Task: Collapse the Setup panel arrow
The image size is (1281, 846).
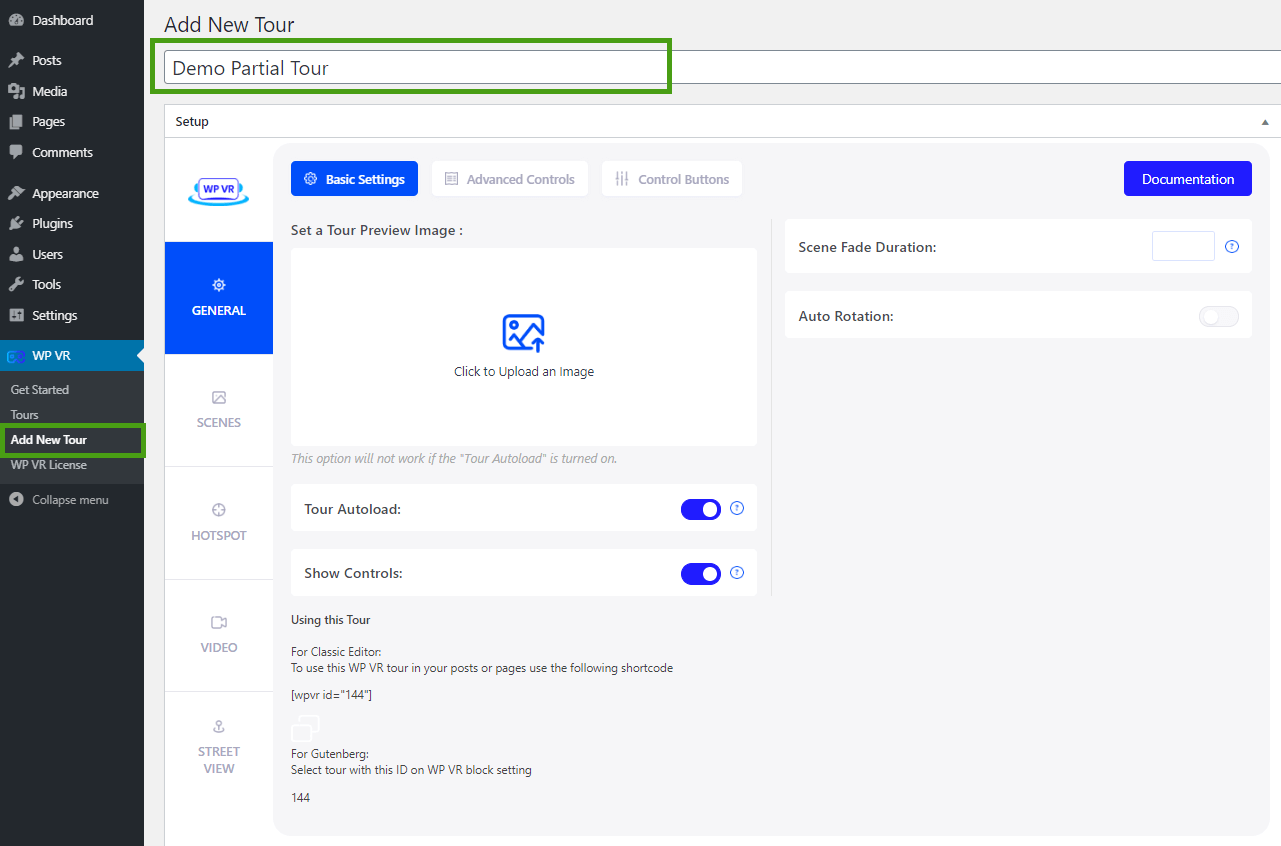Action: (x=1265, y=122)
